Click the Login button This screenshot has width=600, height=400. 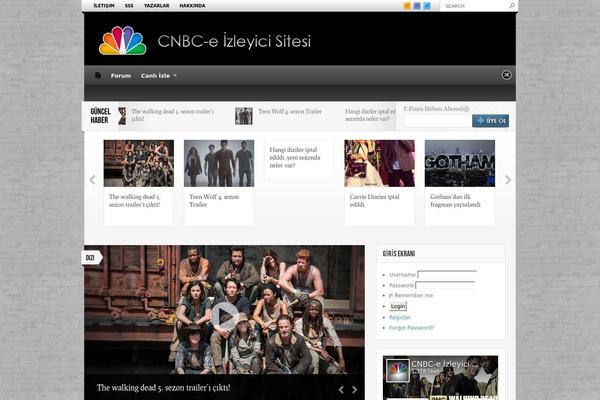[398, 306]
